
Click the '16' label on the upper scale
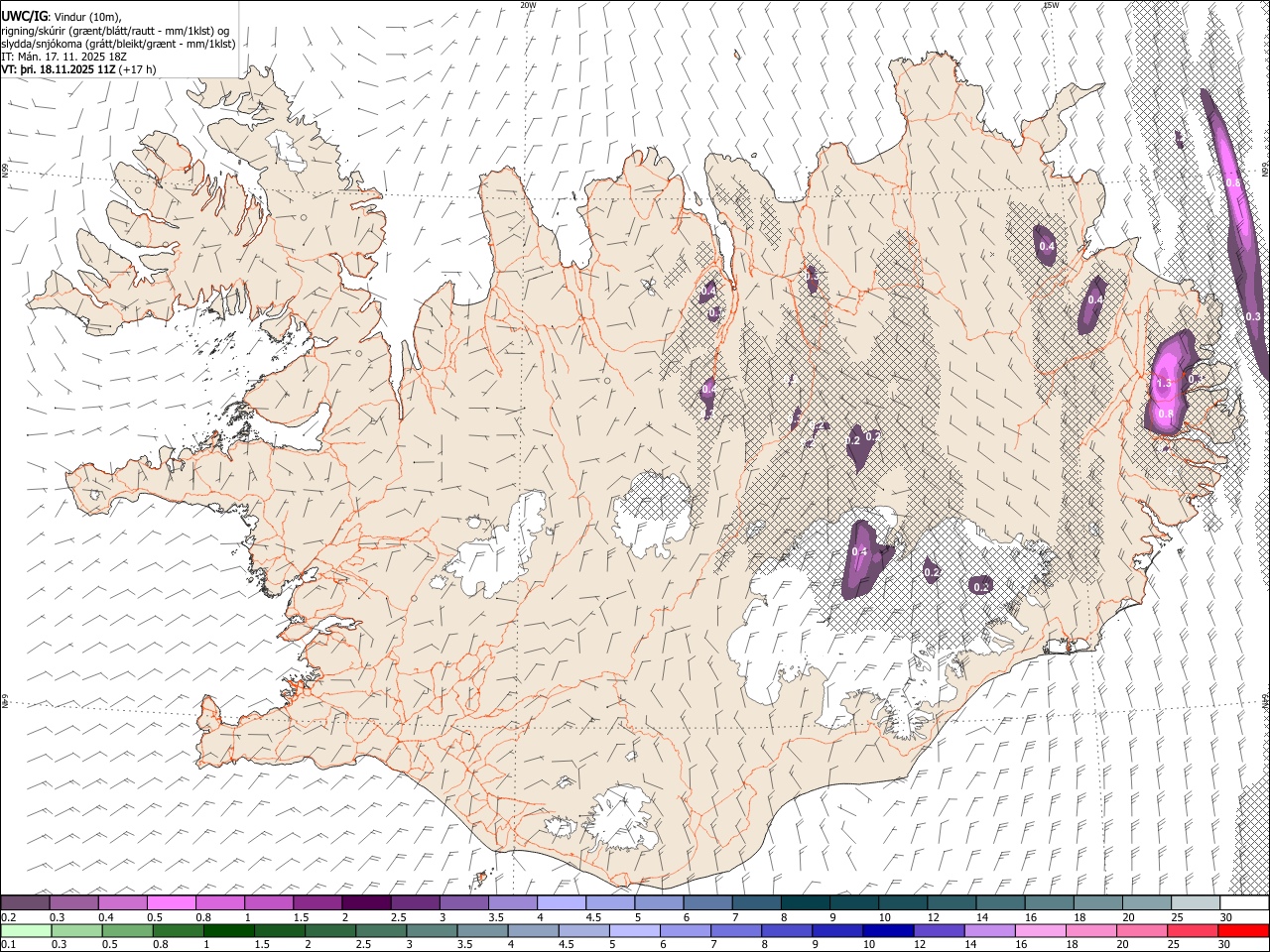tap(1032, 917)
